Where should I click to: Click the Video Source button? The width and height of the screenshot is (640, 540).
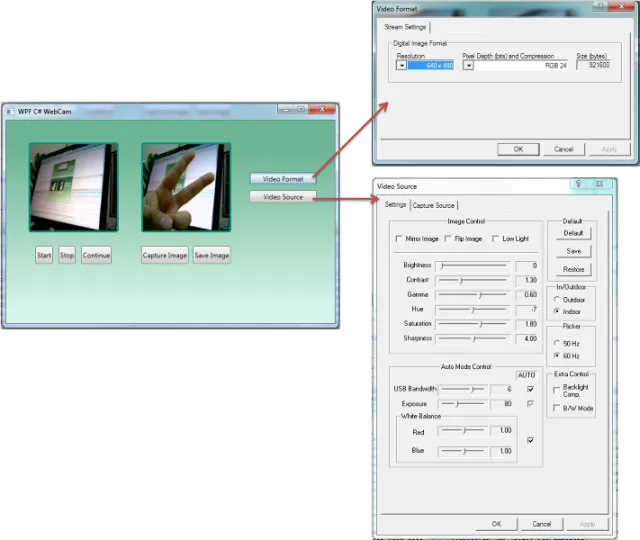pos(283,197)
